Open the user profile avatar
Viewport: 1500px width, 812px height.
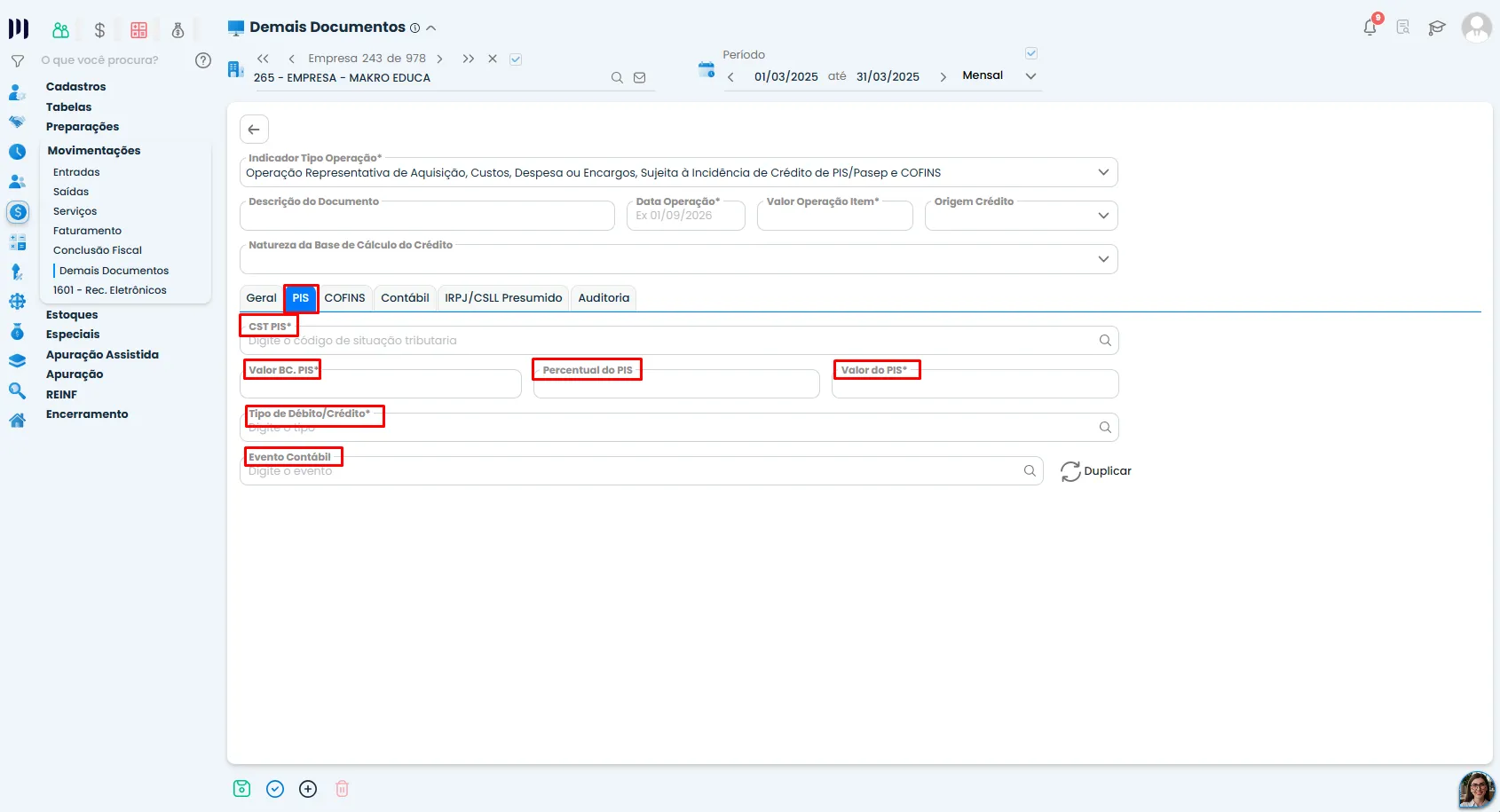[x=1477, y=28]
